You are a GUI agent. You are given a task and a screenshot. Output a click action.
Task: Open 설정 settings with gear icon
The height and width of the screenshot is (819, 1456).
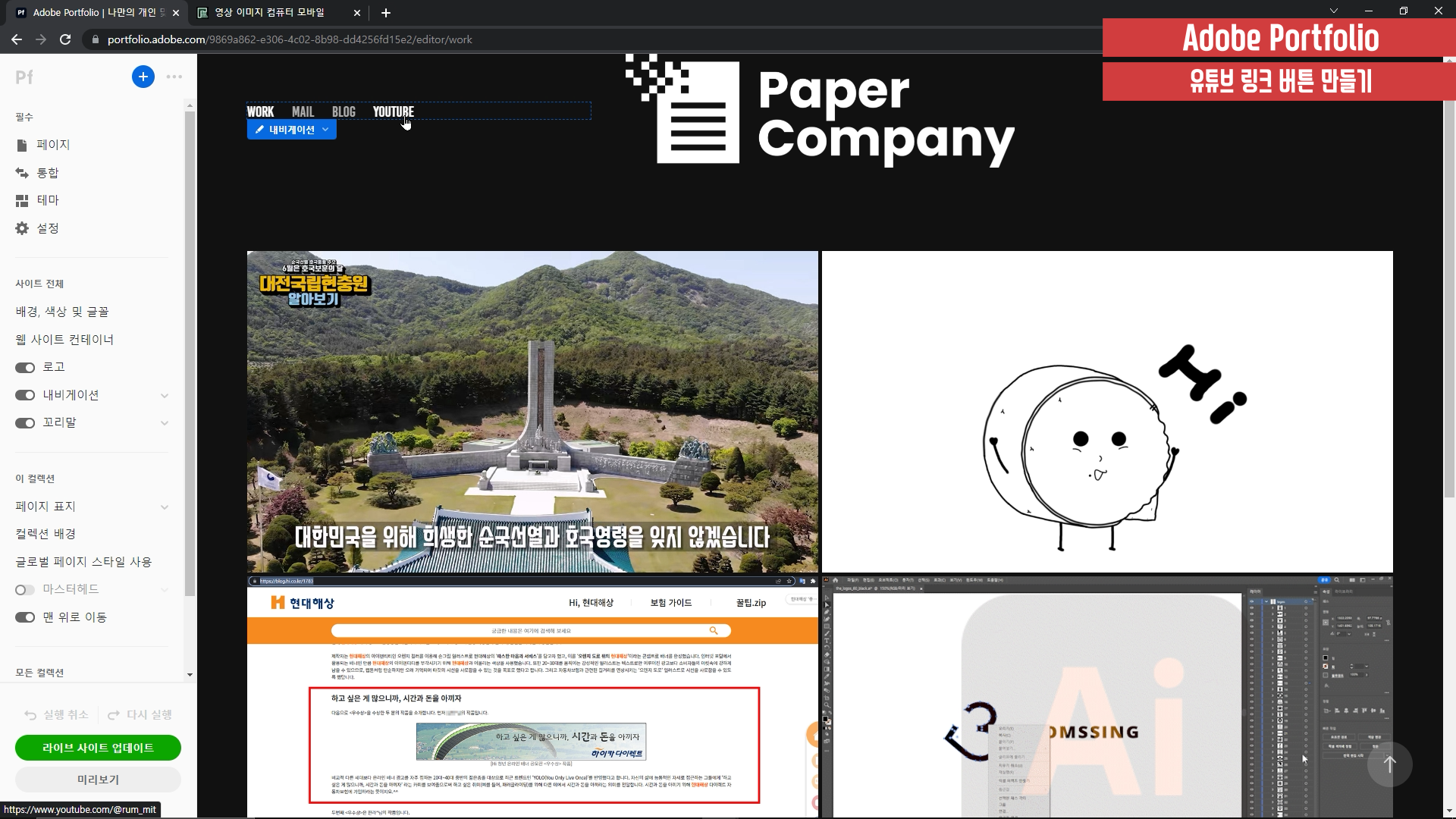(47, 228)
